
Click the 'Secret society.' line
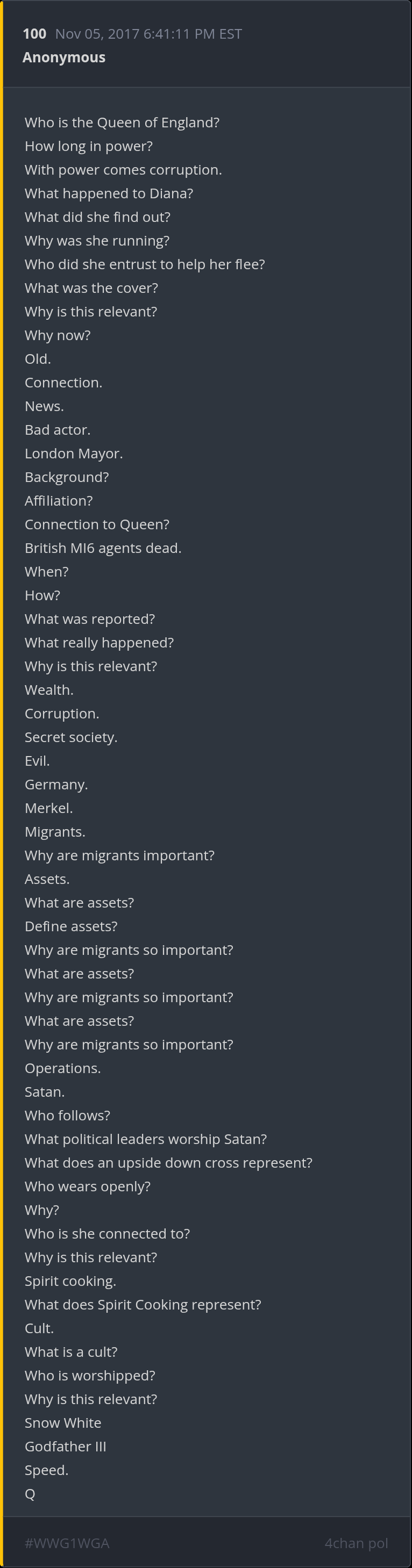(x=70, y=738)
